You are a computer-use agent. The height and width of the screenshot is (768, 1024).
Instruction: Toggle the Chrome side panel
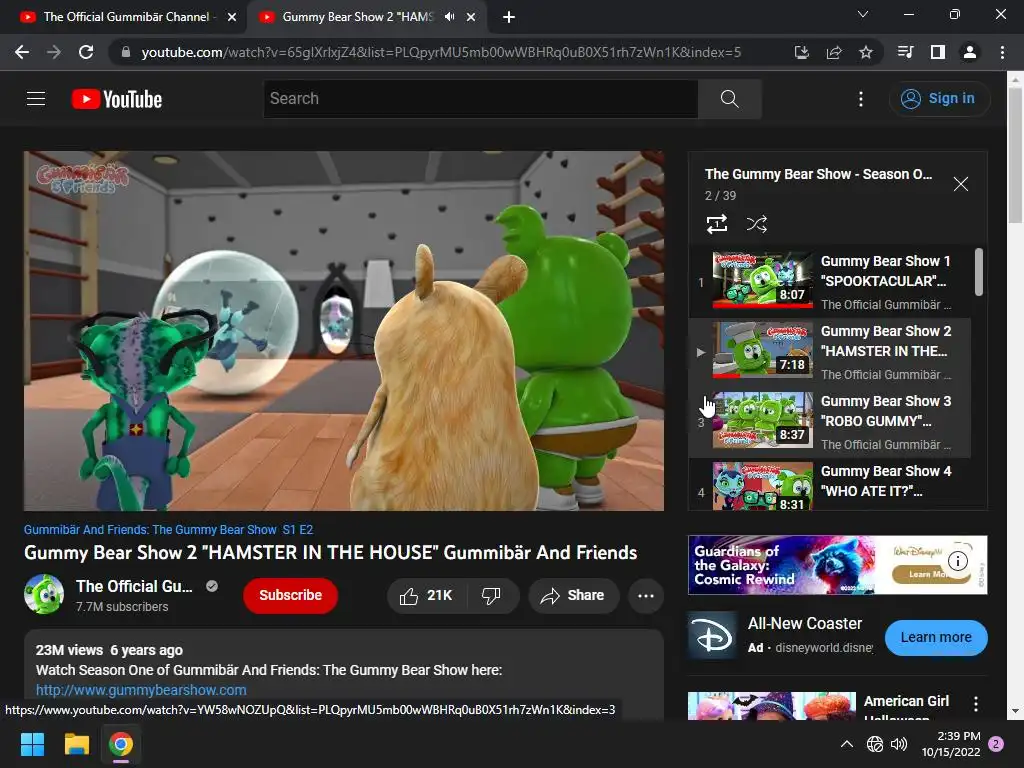point(938,52)
